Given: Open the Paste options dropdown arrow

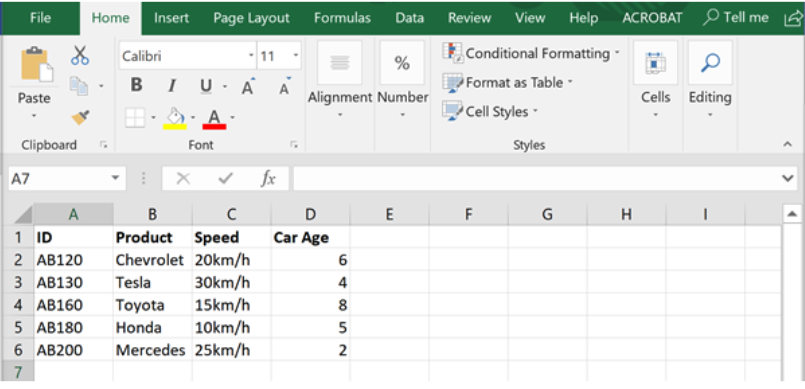Looking at the screenshot, I should click(35, 116).
